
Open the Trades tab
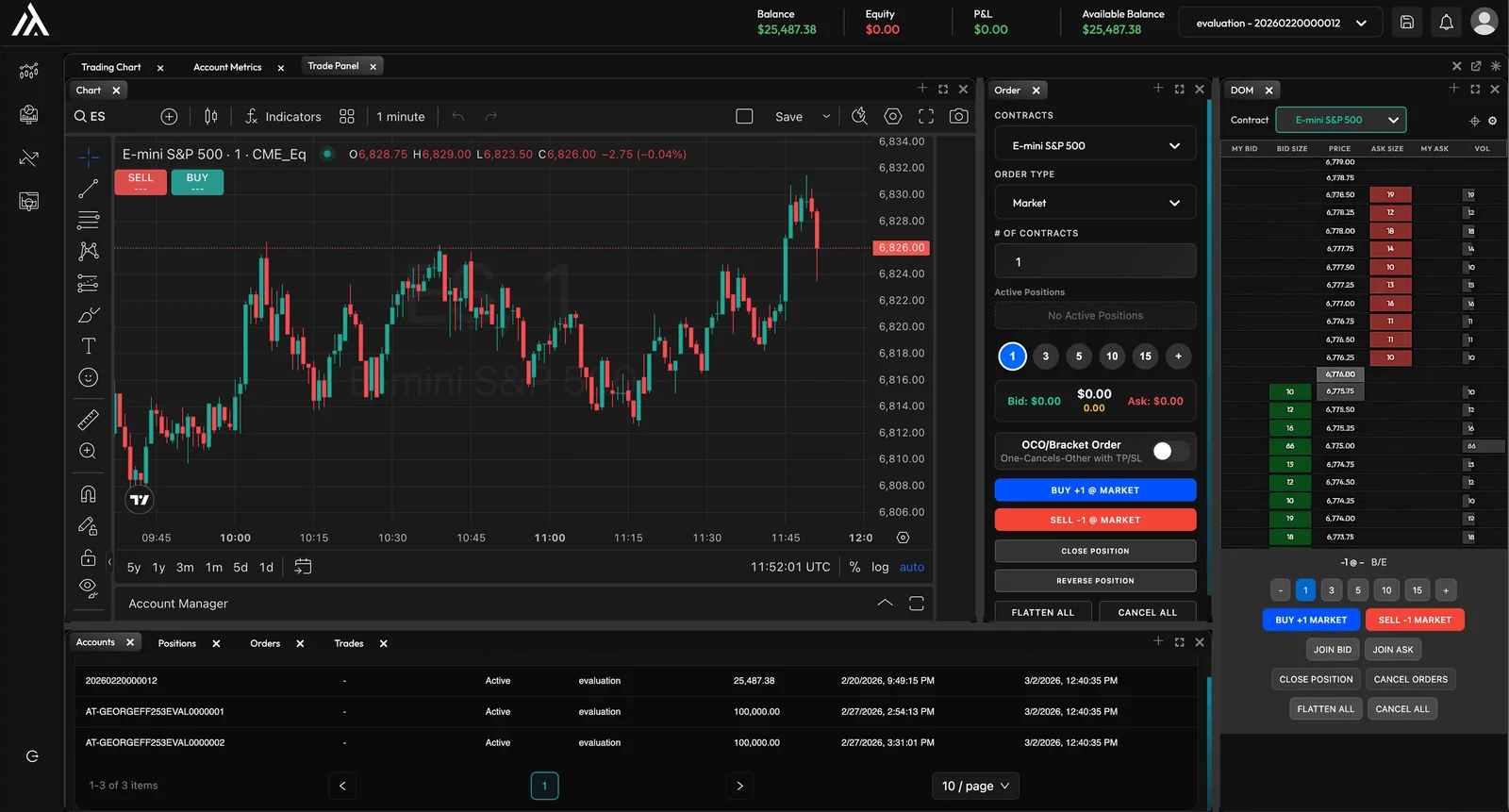pos(349,643)
